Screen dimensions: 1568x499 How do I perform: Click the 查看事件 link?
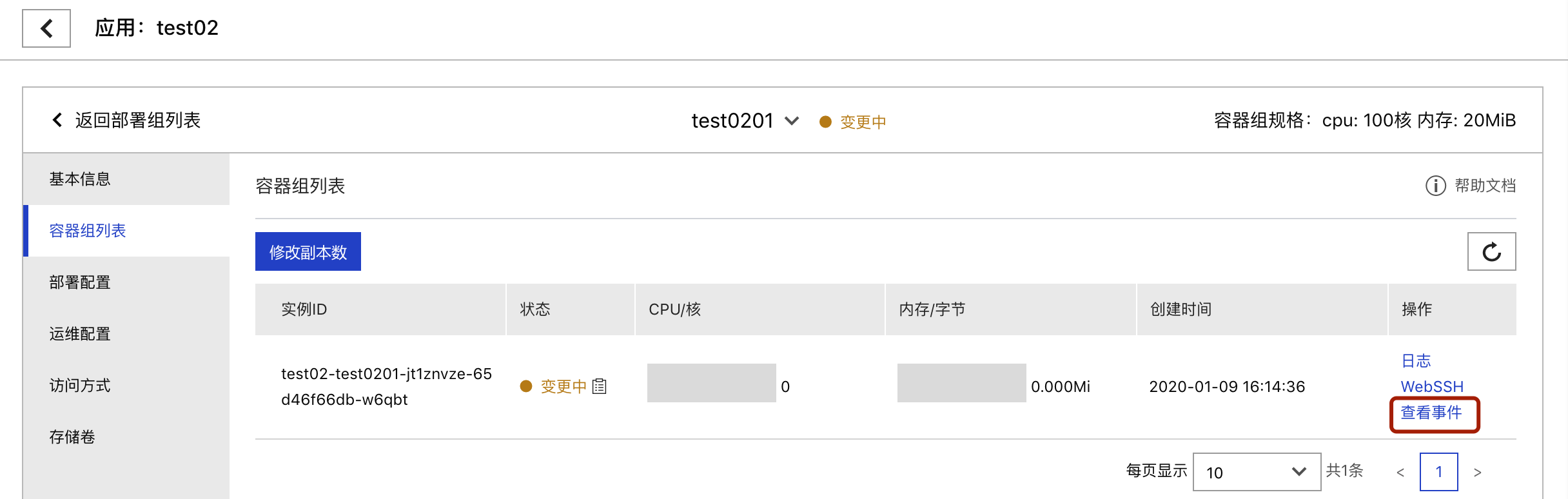tap(1431, 413)
